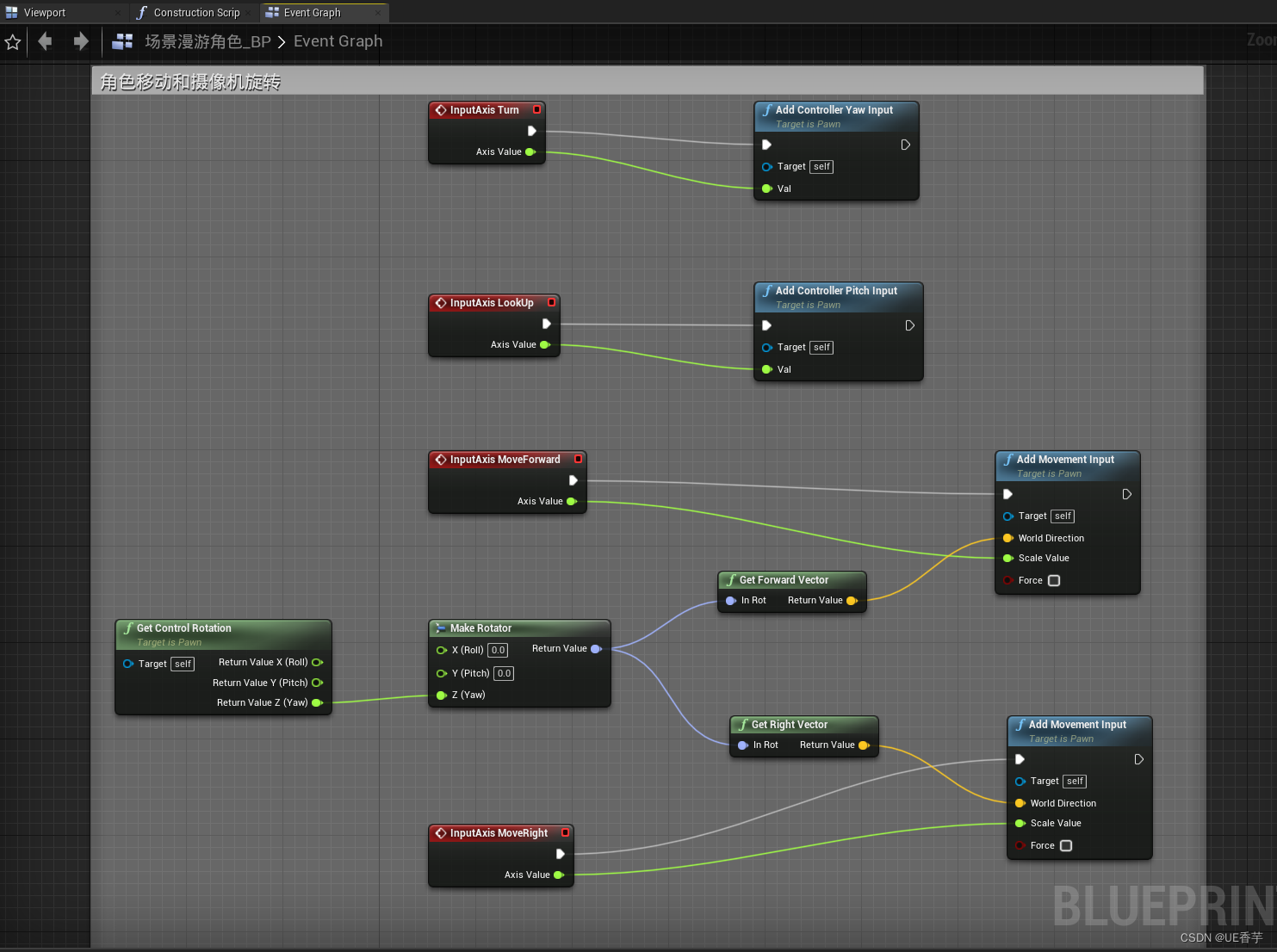Screen dimensions: 1277x952
Task: Click Z (Yaw) pin on Make Rotator
Action: pos(442,695)
